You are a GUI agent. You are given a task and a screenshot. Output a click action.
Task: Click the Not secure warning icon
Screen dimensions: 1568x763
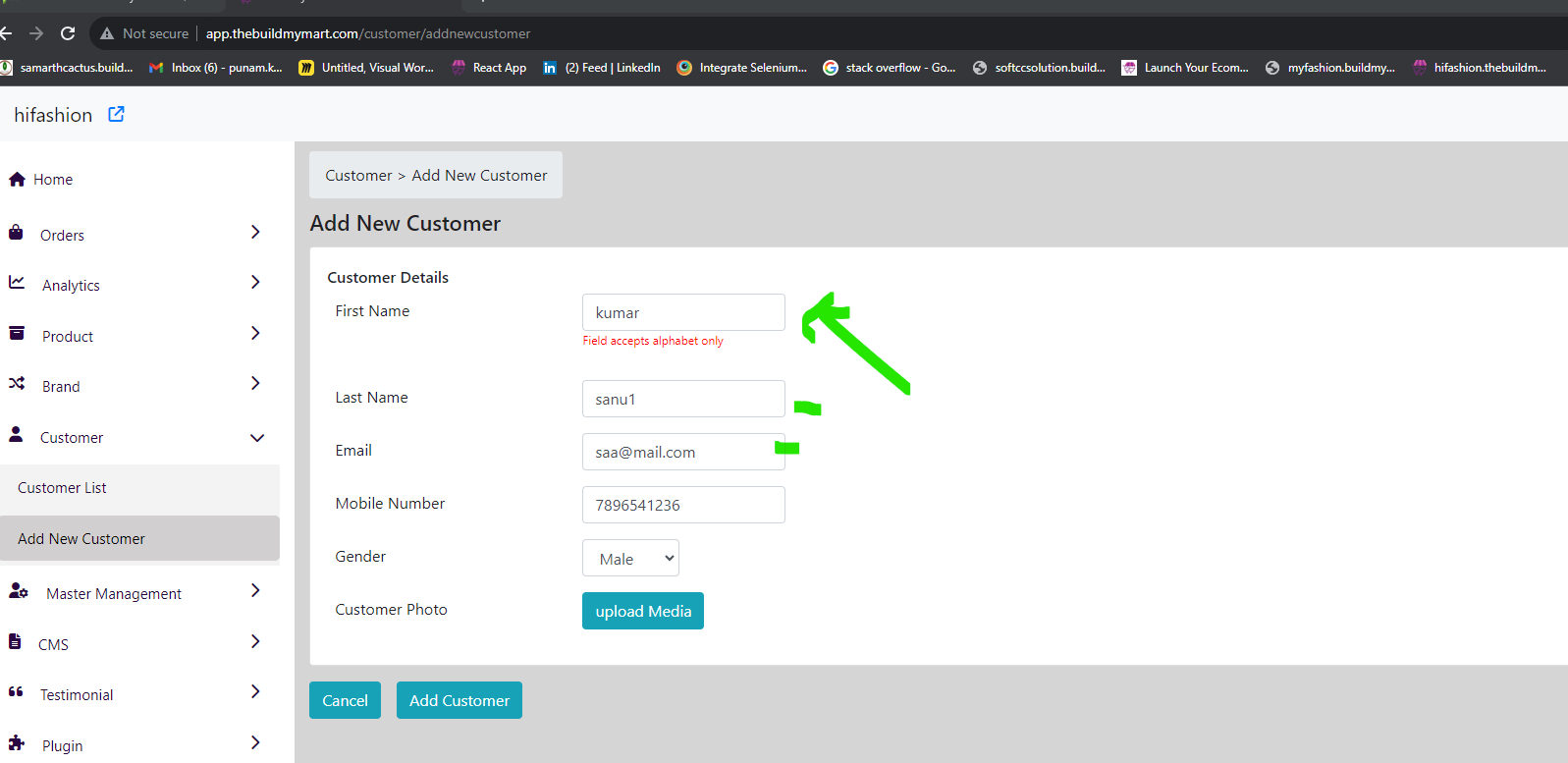tap(107, 33)
